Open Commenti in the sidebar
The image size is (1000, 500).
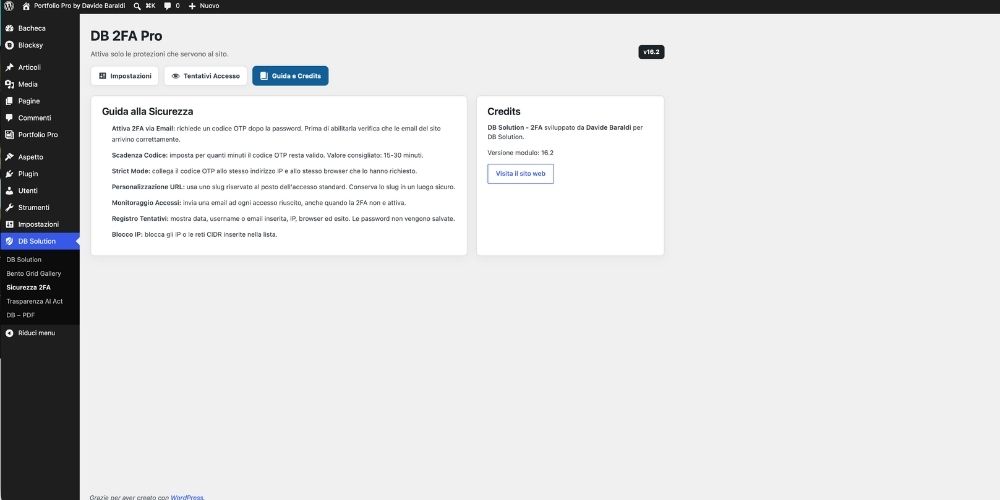coord(40,118)
